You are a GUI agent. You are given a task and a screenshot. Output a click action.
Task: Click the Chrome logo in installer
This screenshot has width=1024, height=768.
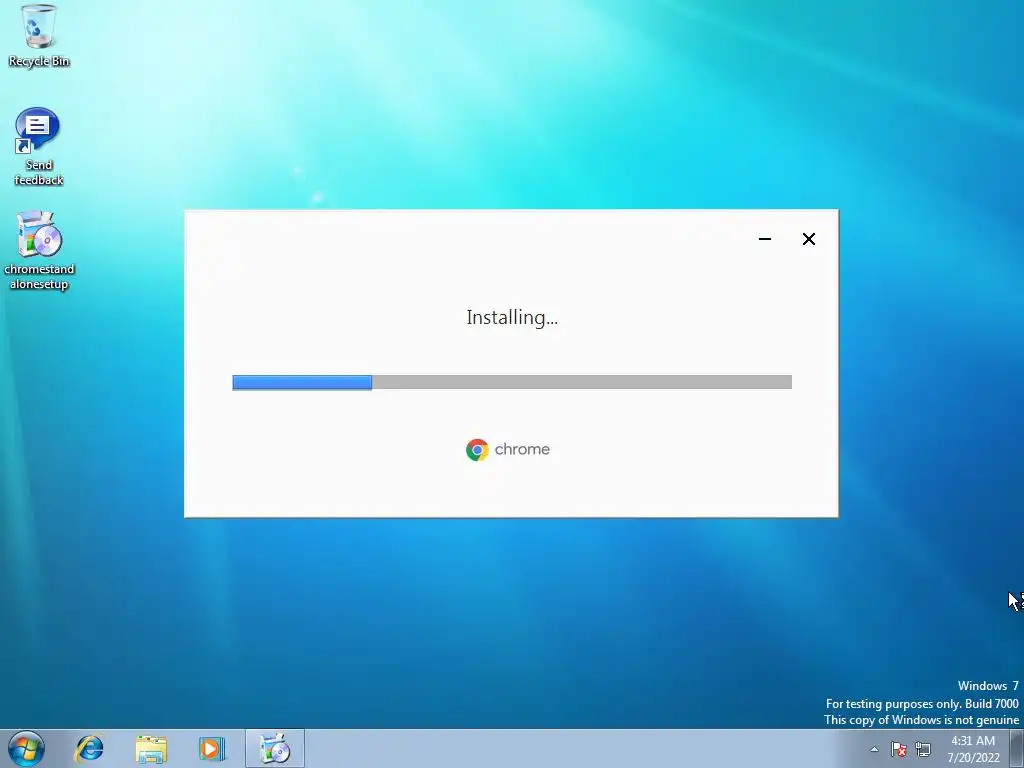click(x=477, y=449)
